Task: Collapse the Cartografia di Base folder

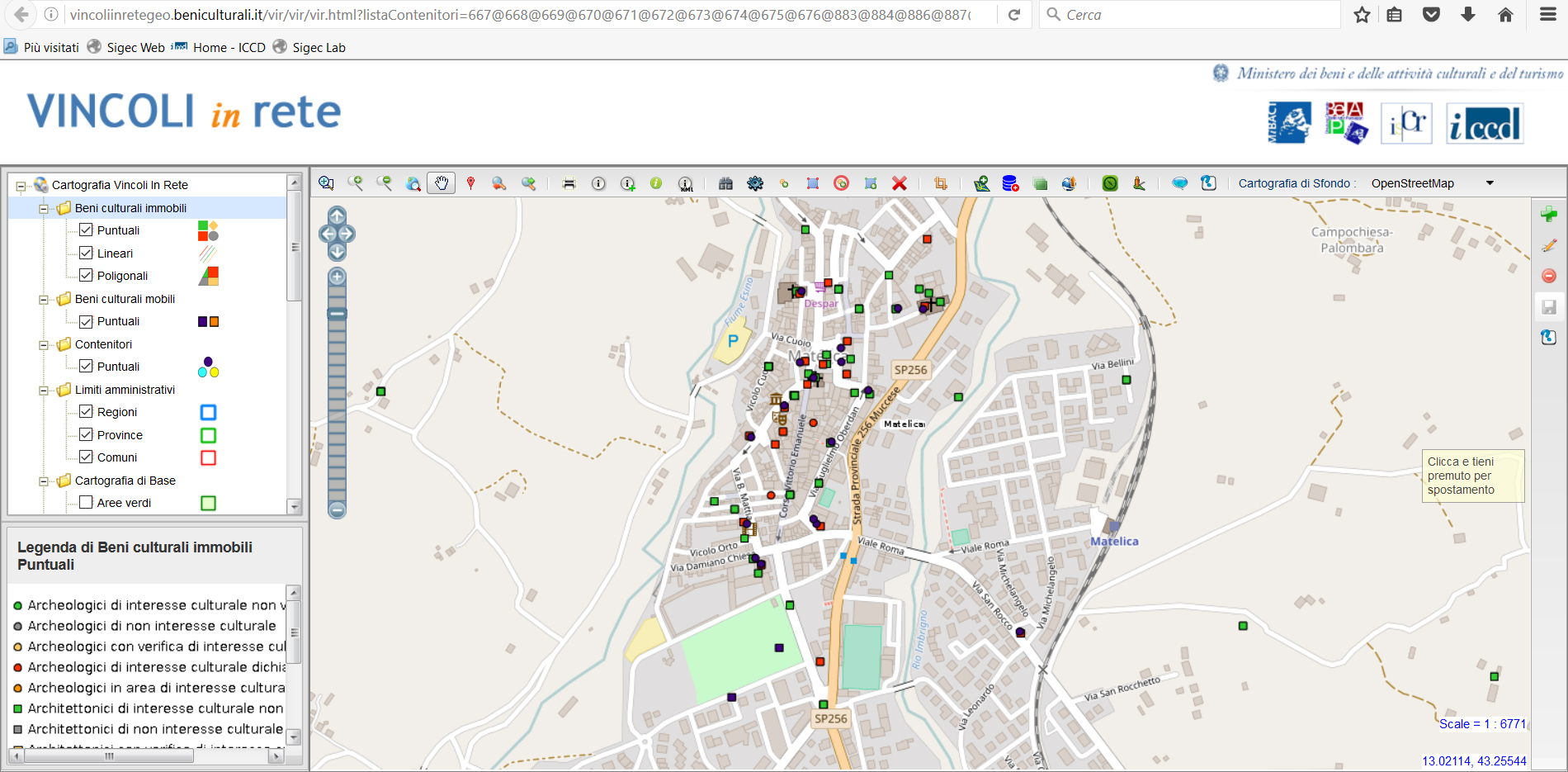Action: [x=45, y=481]
